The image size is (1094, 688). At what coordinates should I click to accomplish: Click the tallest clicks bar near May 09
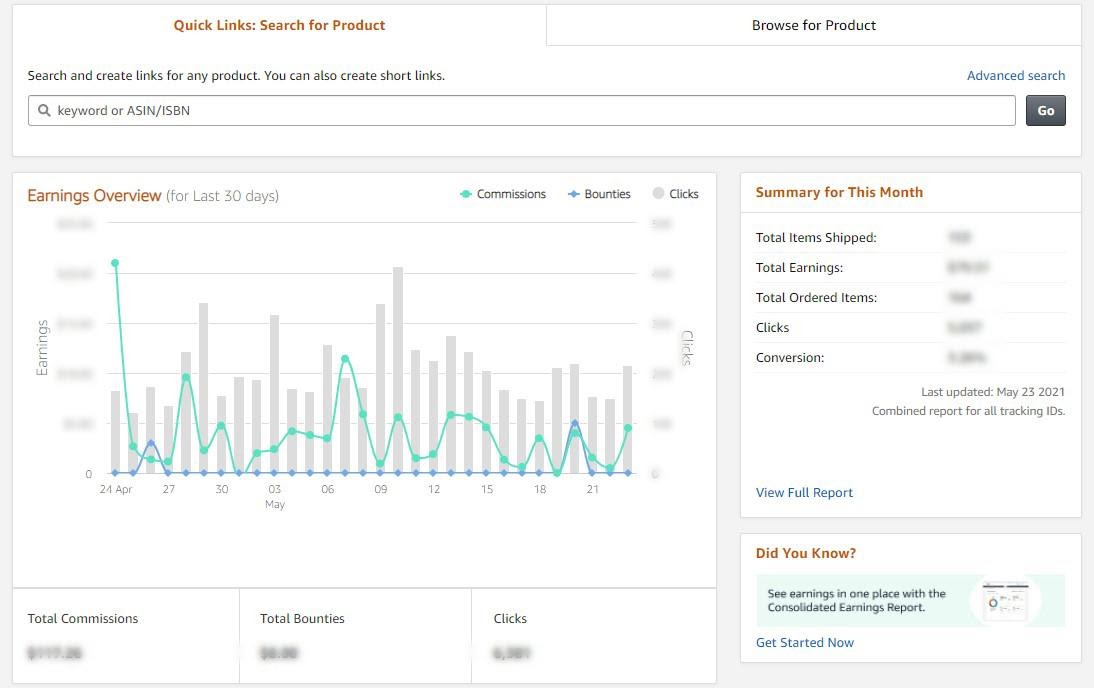pyautogui.click(x=397, y=370)
